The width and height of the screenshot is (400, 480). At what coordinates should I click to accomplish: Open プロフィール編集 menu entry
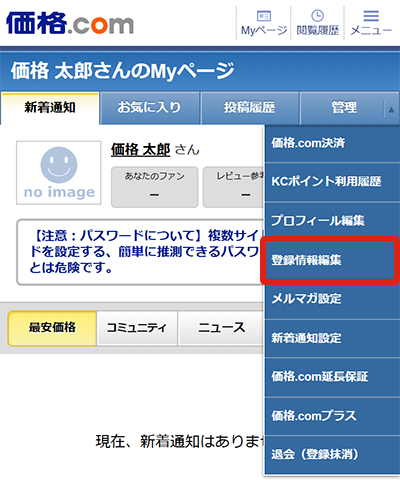click(332, 221)
